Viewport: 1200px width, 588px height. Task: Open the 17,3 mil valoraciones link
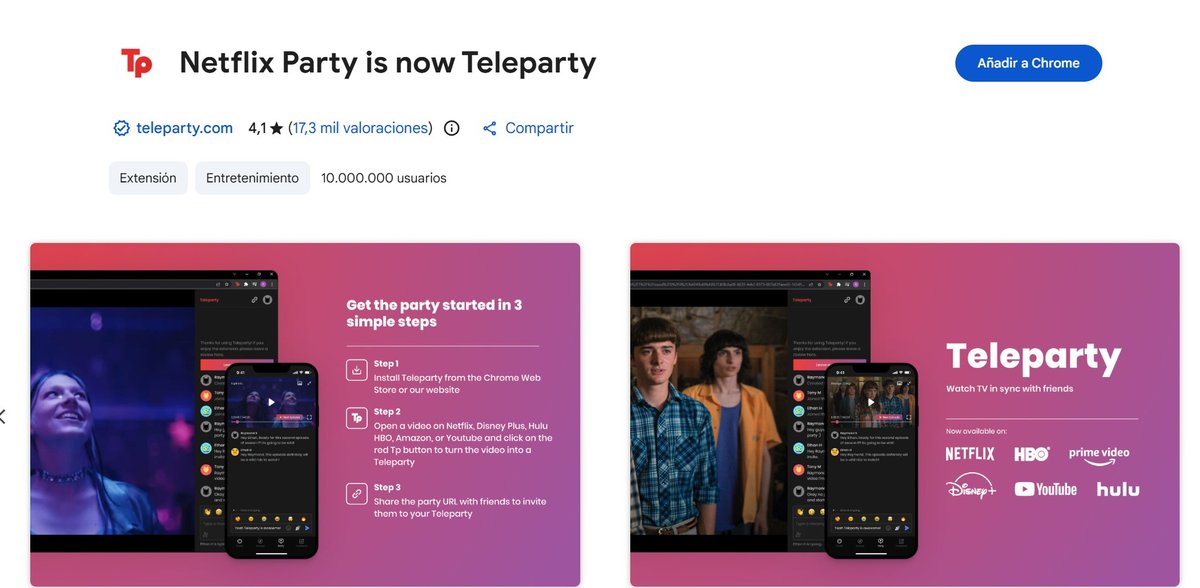[360, 128]
